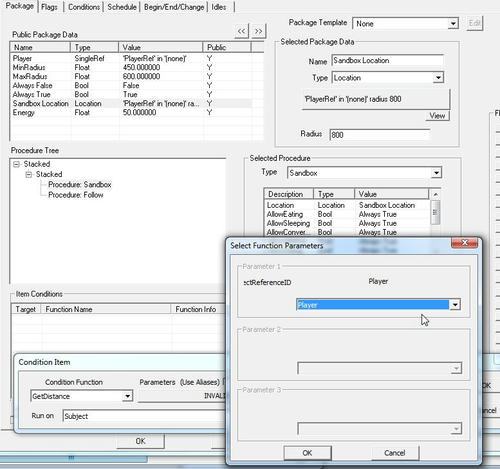Collapse the top Stacked tree node
The image size is (500, 469).
tap(16, 164)
